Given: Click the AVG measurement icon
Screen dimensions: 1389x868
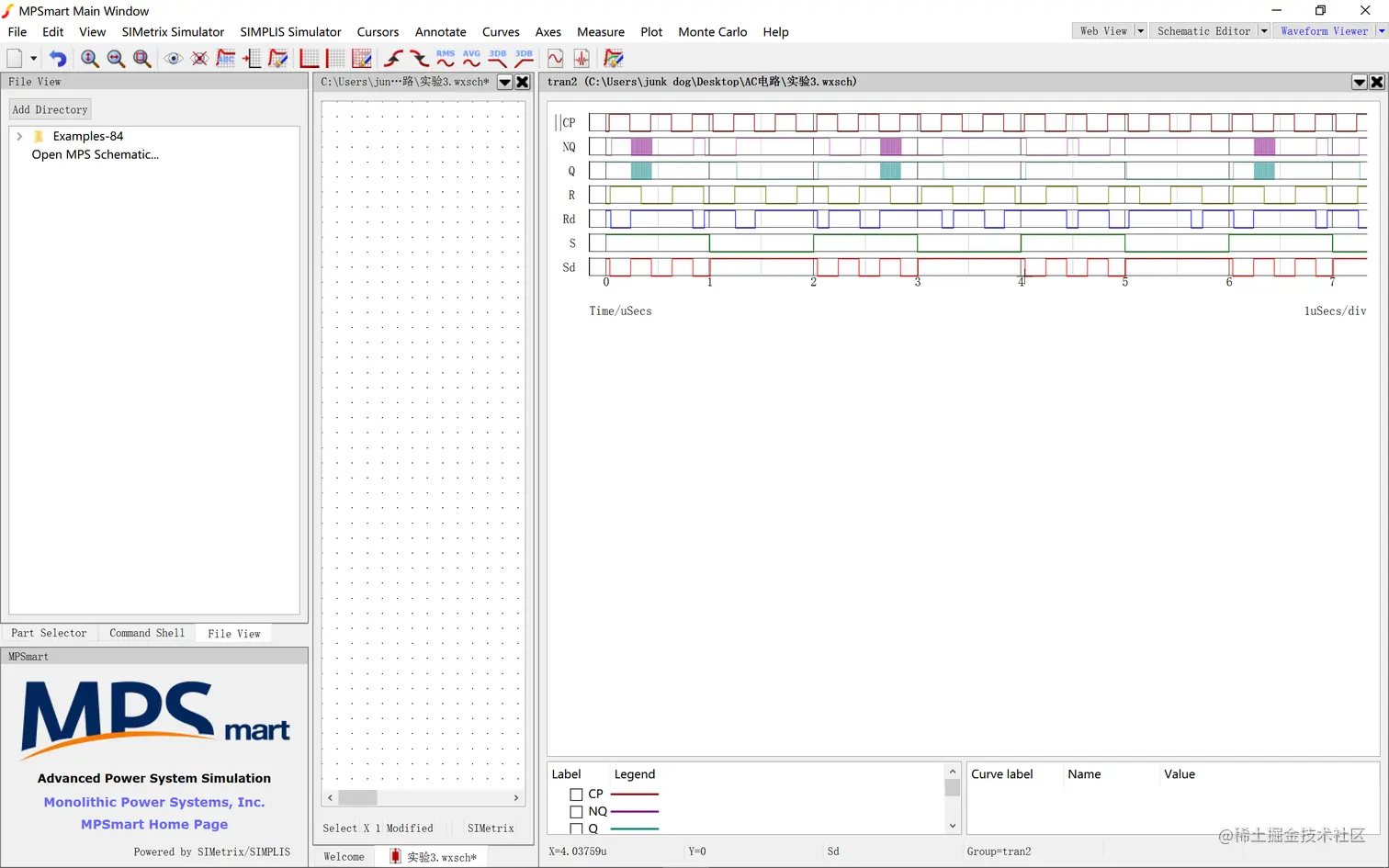Looking at the screenshot, I should [x=471, y=59].
